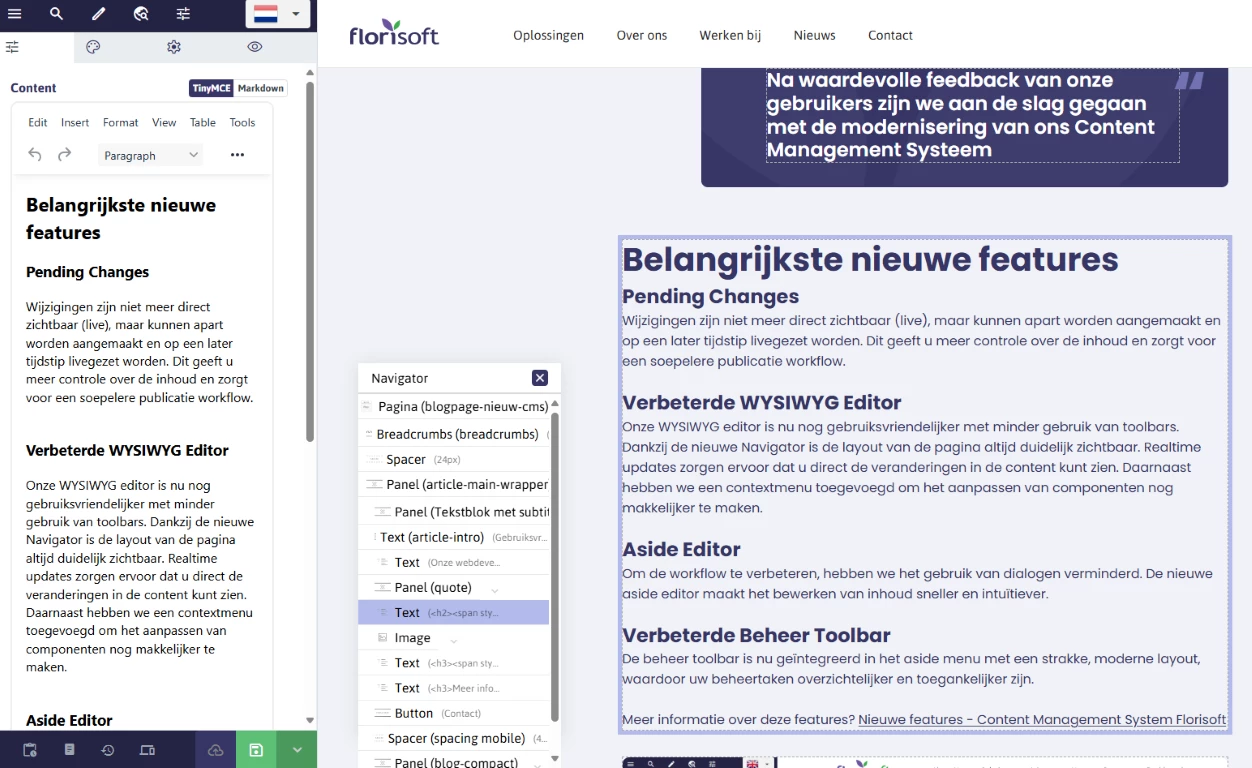
Task: Open the Paragraph format dropdown
Action: pos(151,155)
